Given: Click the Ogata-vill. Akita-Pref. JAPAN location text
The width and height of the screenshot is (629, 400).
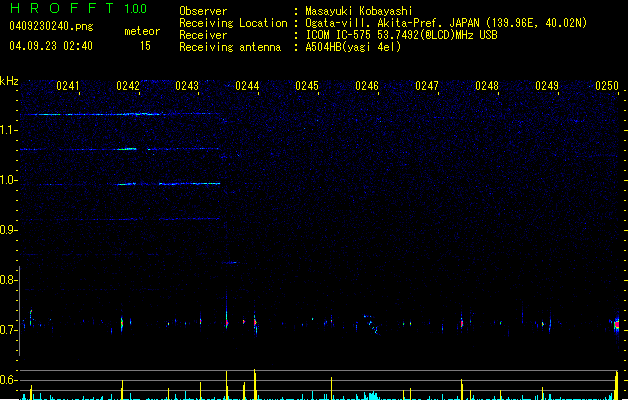Looking at the screenshot, I should click(x=446, y=23).
